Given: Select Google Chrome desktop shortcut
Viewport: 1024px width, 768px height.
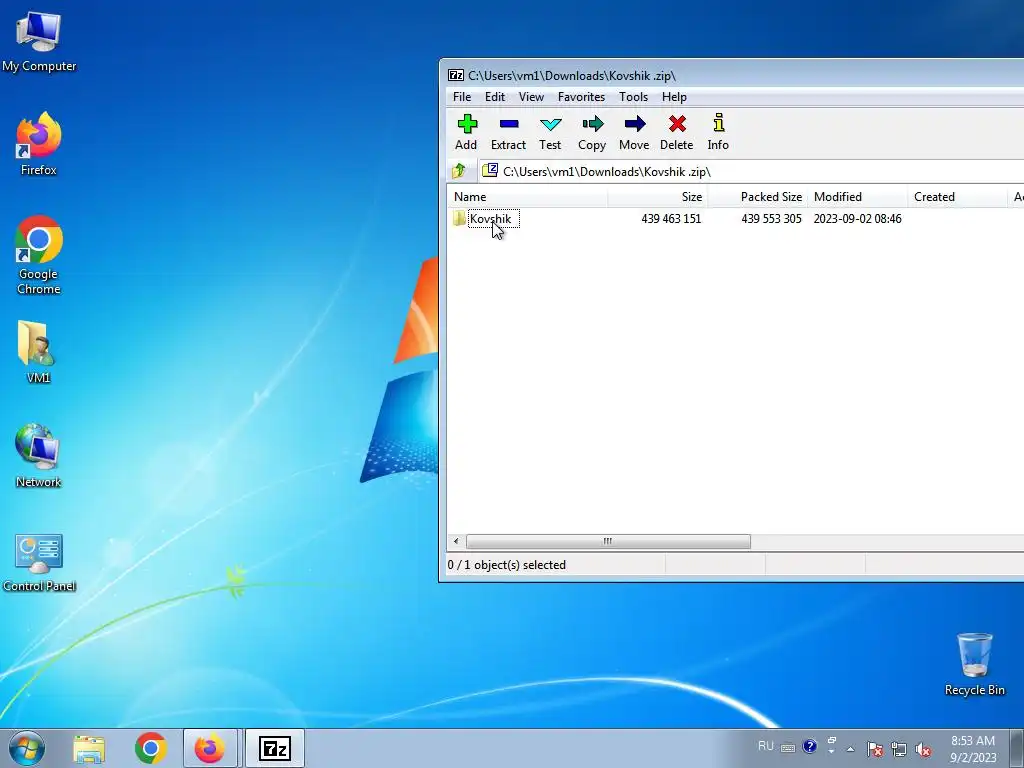Looking at the screenshot, I should coord(39,255).
